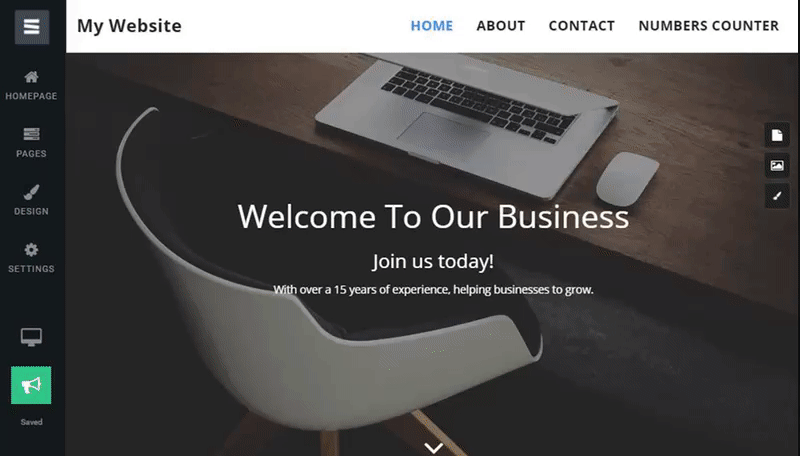Click the brush icon on right edge

[777, 196]
